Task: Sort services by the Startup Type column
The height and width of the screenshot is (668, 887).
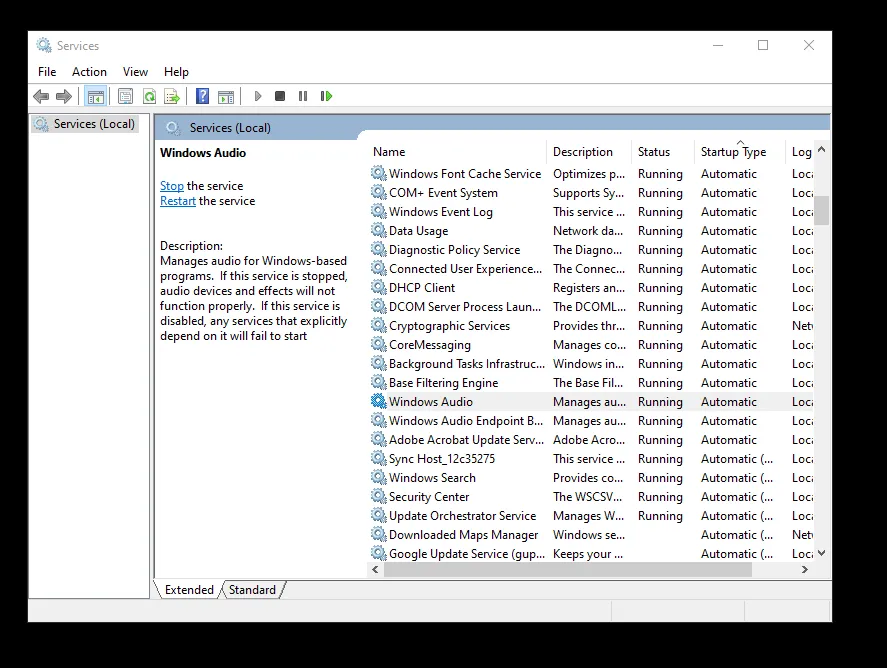Action: tap(733, 151)
